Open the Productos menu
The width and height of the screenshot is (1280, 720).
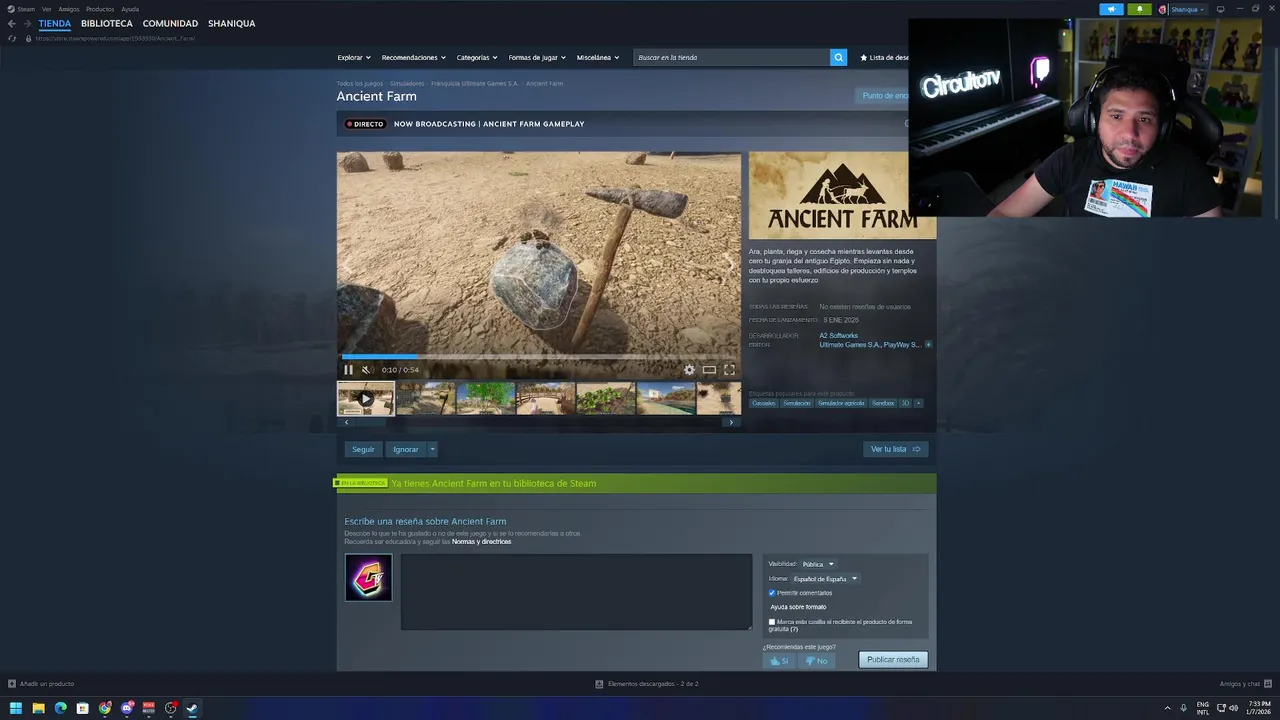[x=100, y=9]
